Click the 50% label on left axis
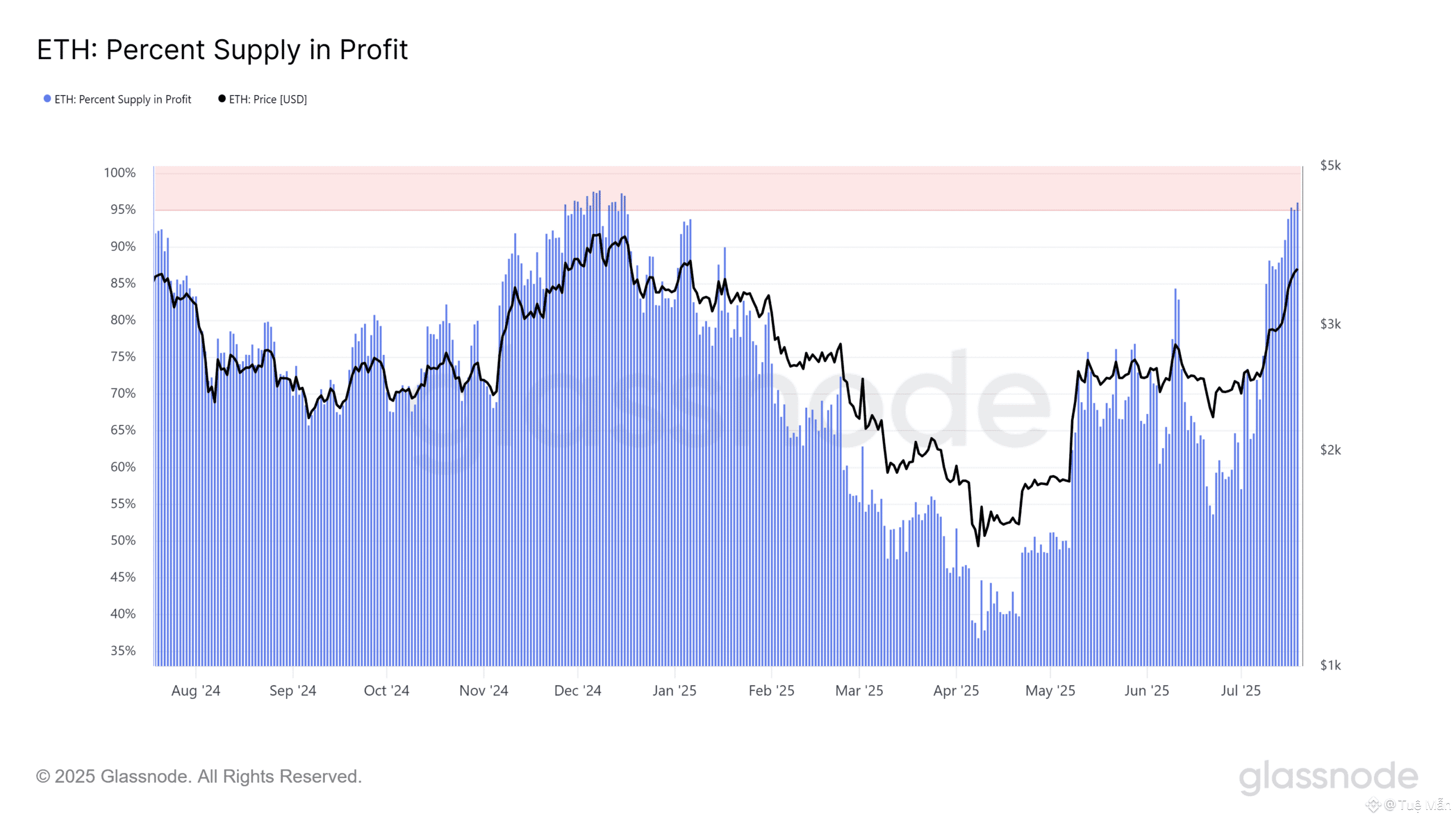Screen dimensions: 1456x819 click(123, 540)
